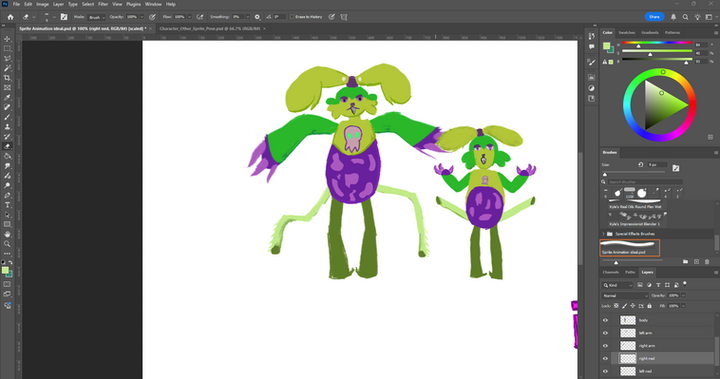Open the History panel icon
The height and width of the screenshot is (379, 720).
pyautogui.click(x=591, y=36)
